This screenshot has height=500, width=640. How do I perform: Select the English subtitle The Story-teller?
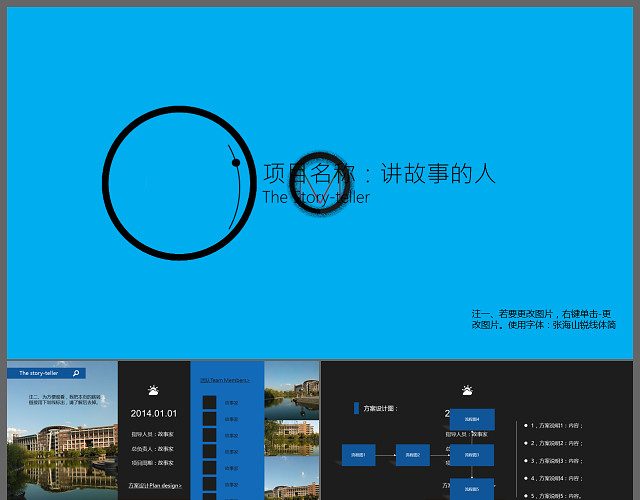point(316,198)
